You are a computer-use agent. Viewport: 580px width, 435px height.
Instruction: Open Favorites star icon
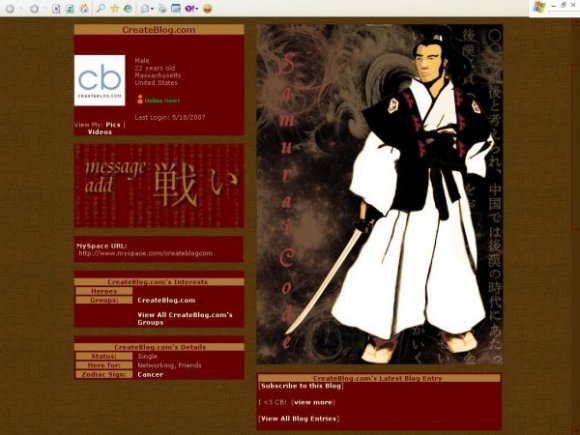click(x=115, y=8)
